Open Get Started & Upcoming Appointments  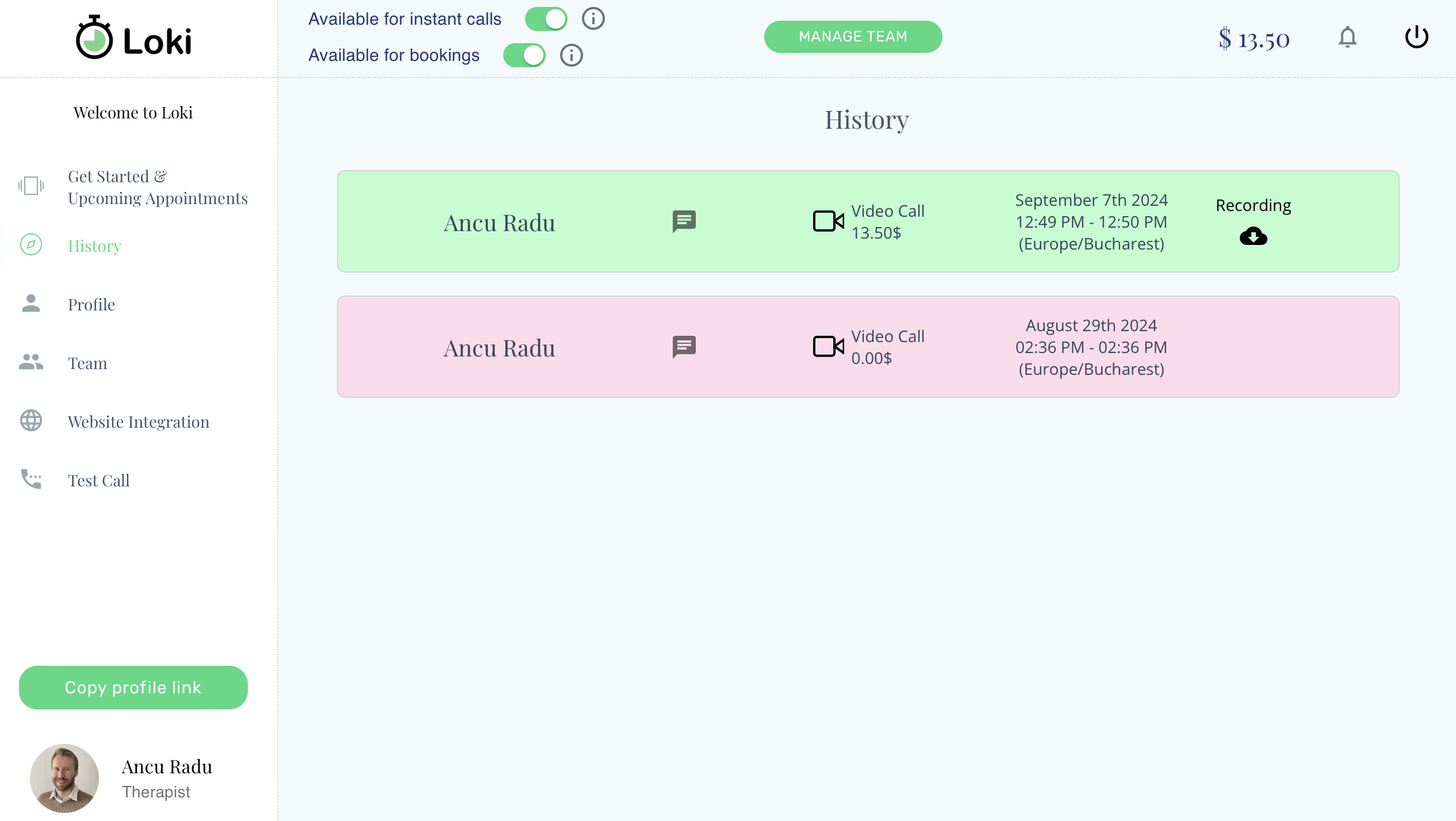click(x=157, y=187)
